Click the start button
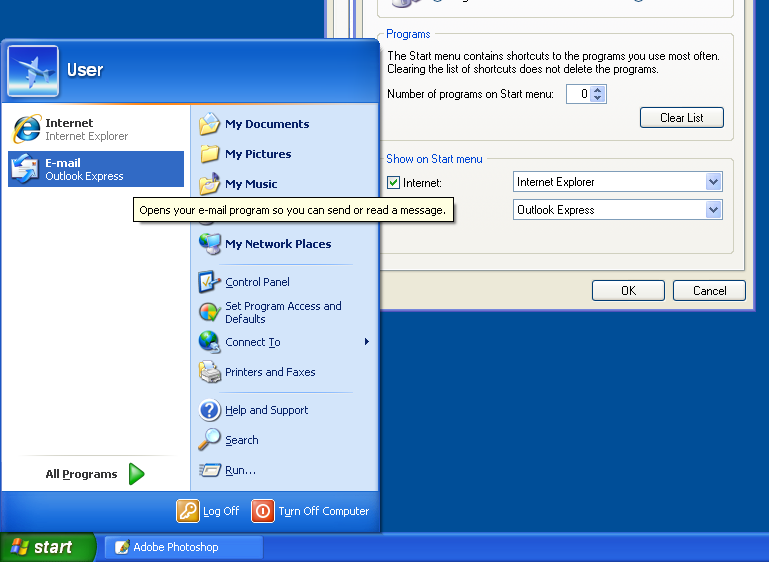Image resolution: width=769 pixels, height=562 pixels. coord(48,547)
